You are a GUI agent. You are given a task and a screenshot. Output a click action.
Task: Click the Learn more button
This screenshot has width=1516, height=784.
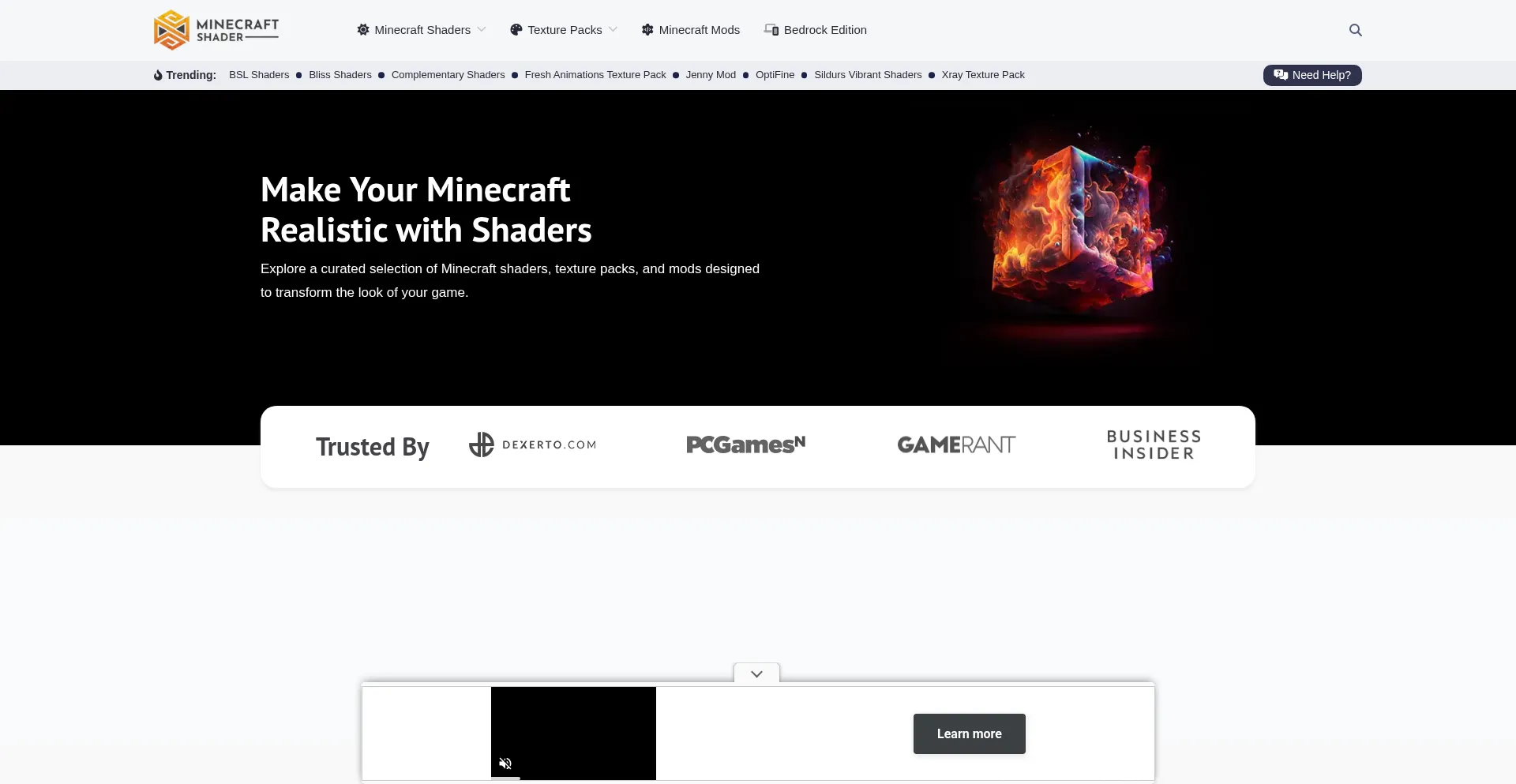tap(968, 733)
